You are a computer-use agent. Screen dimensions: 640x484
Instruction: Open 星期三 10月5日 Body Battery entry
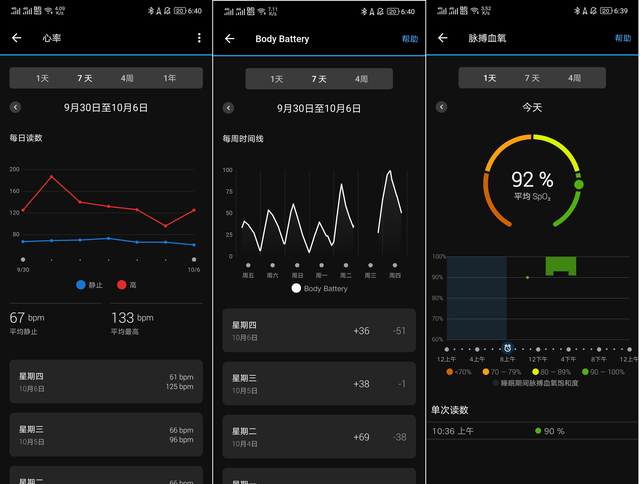click(x=319, y=384)
